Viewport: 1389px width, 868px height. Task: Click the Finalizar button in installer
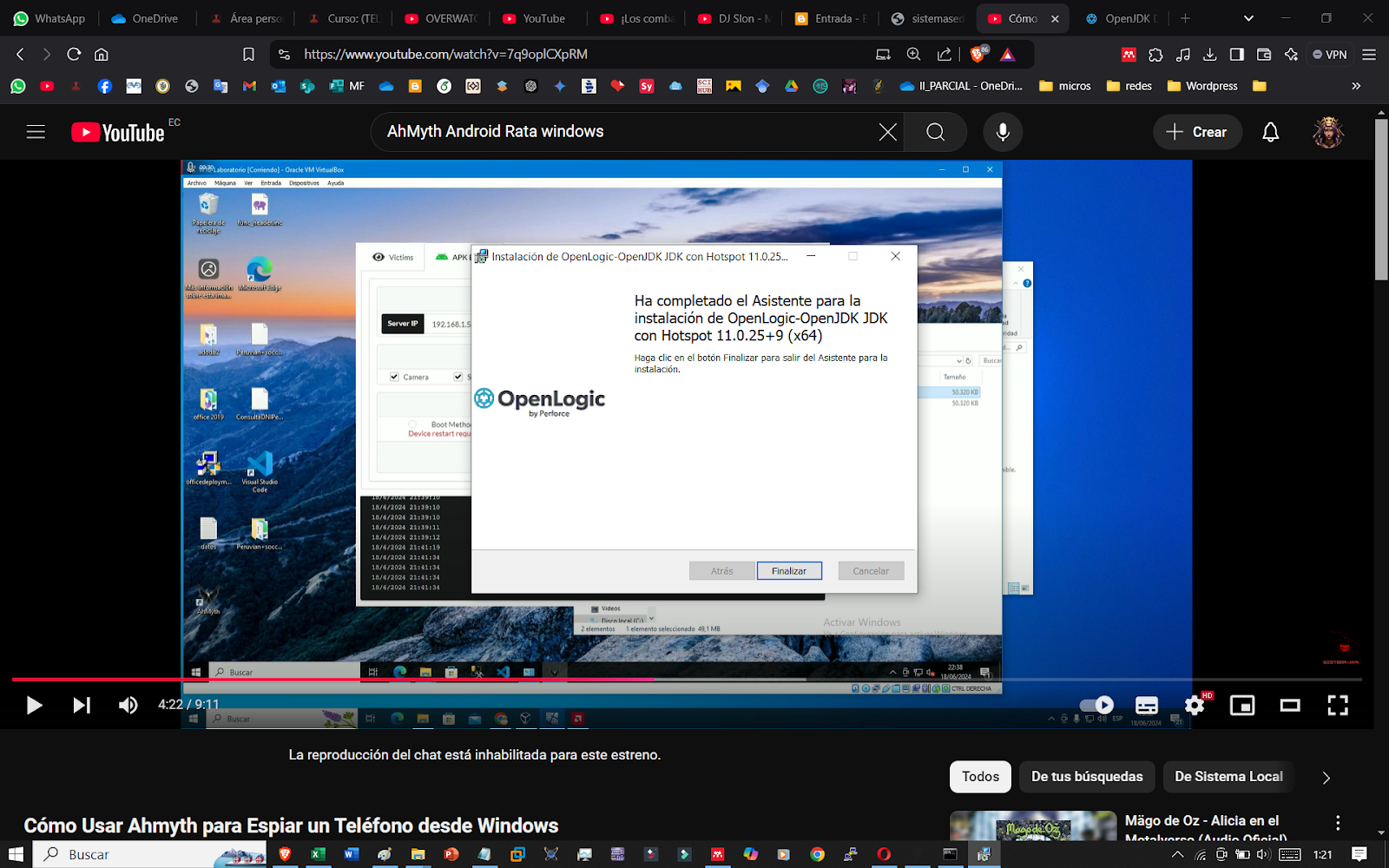(789, 571)
